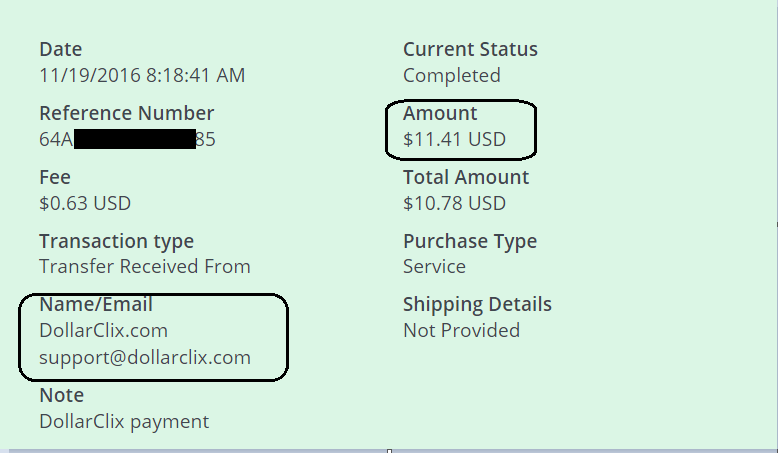Viewport: 778px width, 453px height.
Task: Click the Fee label
Action: [x=55, y=177]
